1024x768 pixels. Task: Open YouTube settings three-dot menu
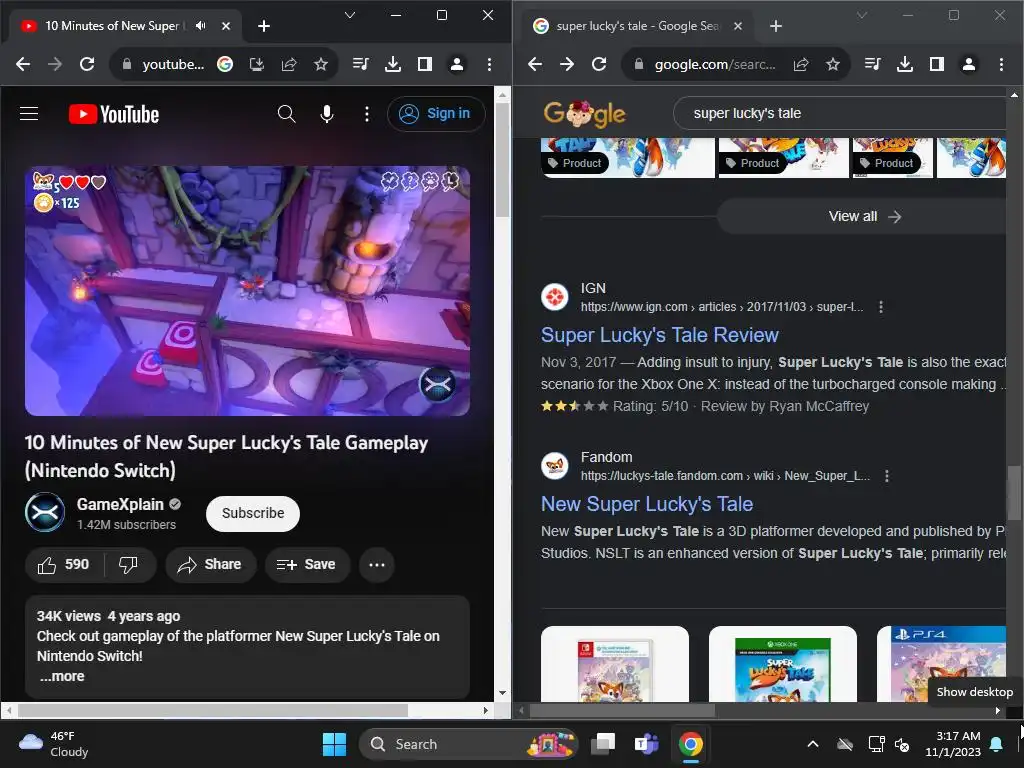[x=367, y=114]
